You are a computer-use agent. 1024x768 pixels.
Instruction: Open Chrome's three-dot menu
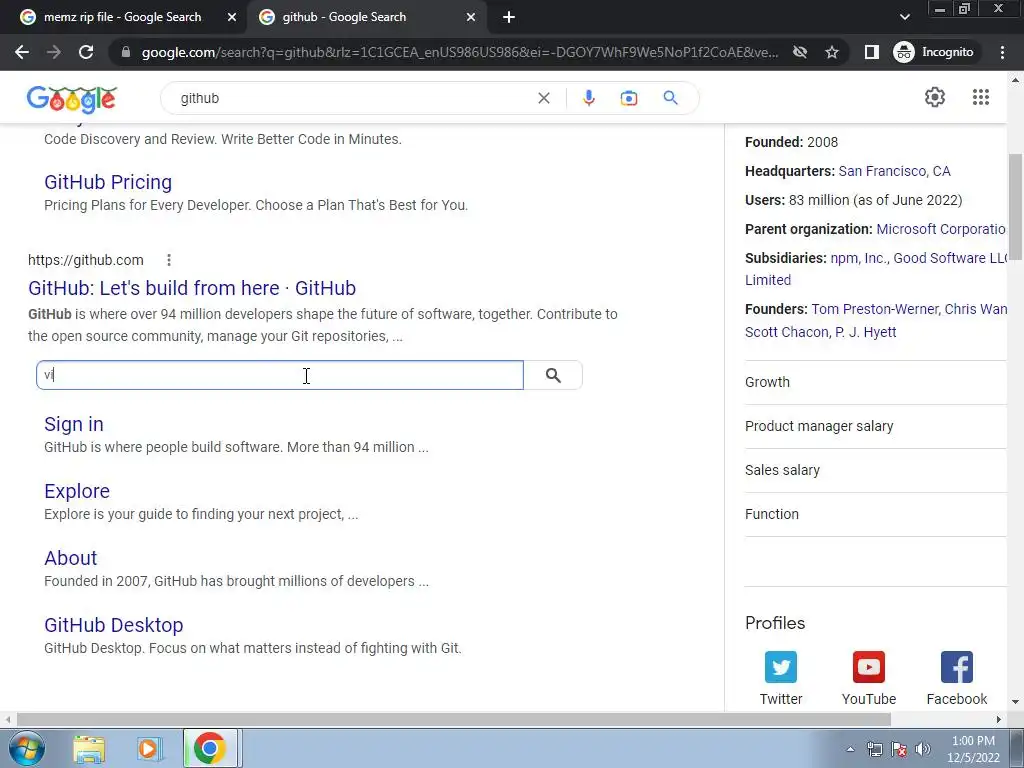[1002, 52]
